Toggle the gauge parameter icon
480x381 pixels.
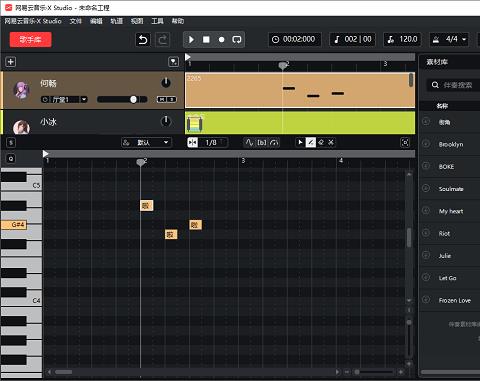click(x=274, y=143)
